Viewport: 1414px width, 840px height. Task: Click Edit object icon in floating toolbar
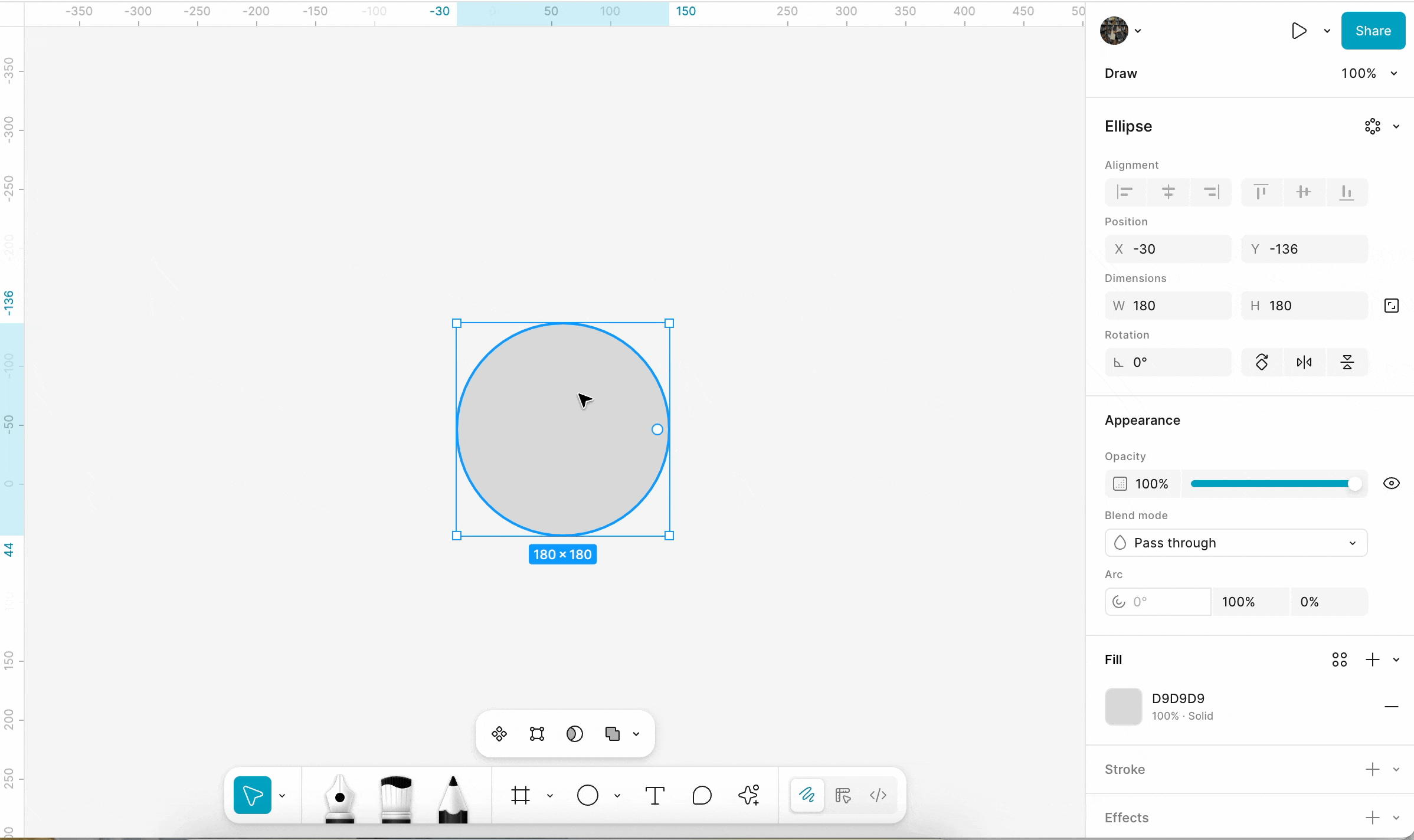click(x=537, y=734)
